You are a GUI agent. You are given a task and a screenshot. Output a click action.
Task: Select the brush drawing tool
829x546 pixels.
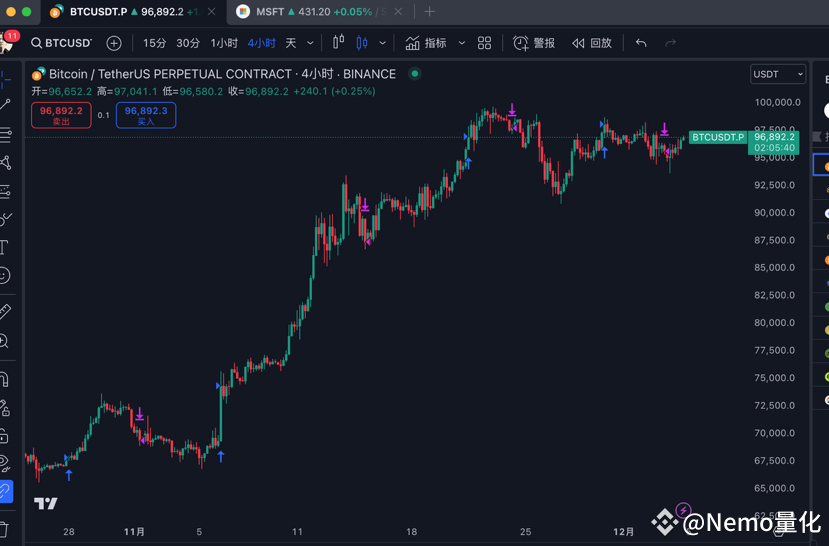[x=5, y=218]
